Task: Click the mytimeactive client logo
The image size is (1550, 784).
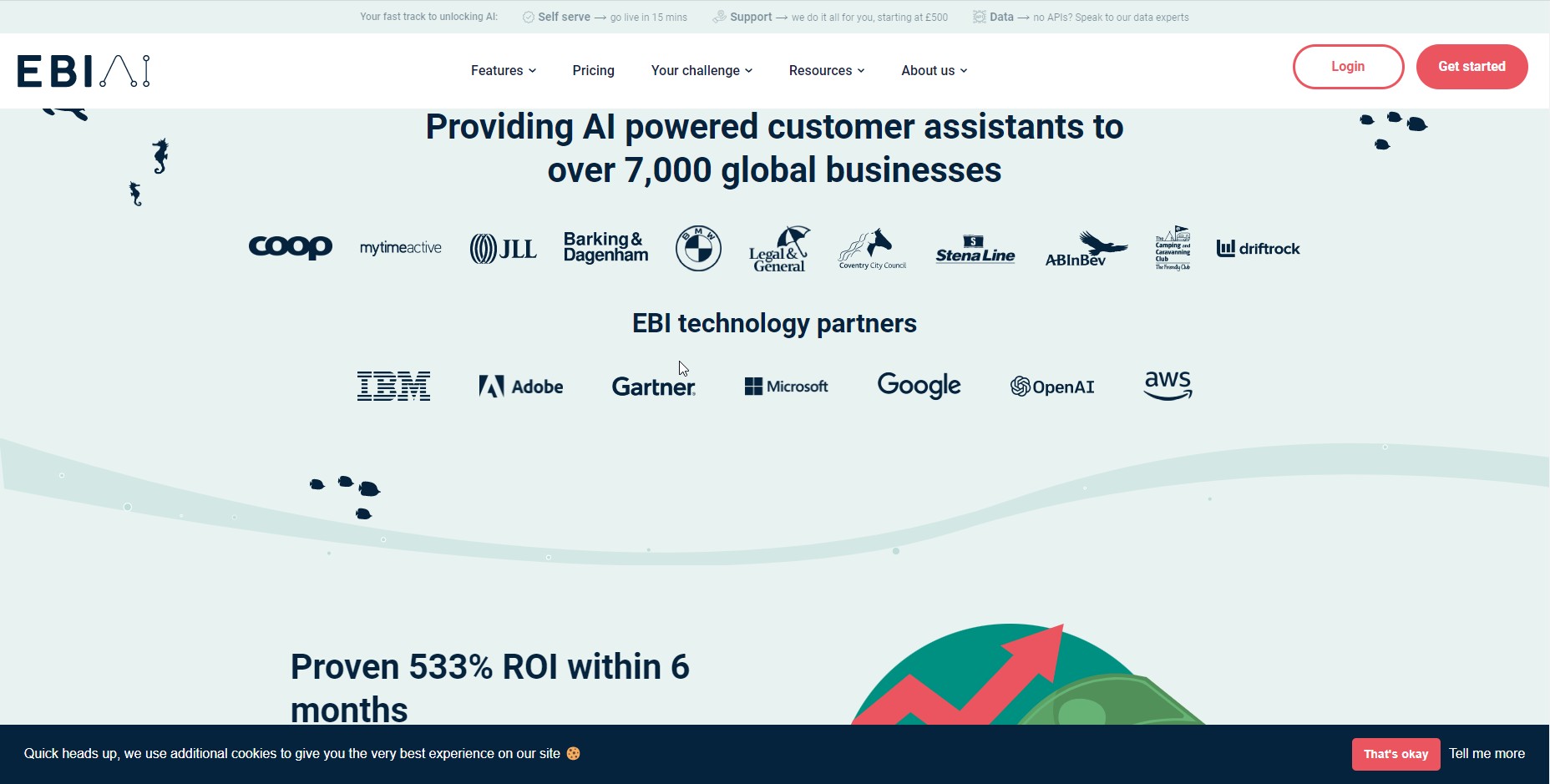Action: (x=401, y=248)
